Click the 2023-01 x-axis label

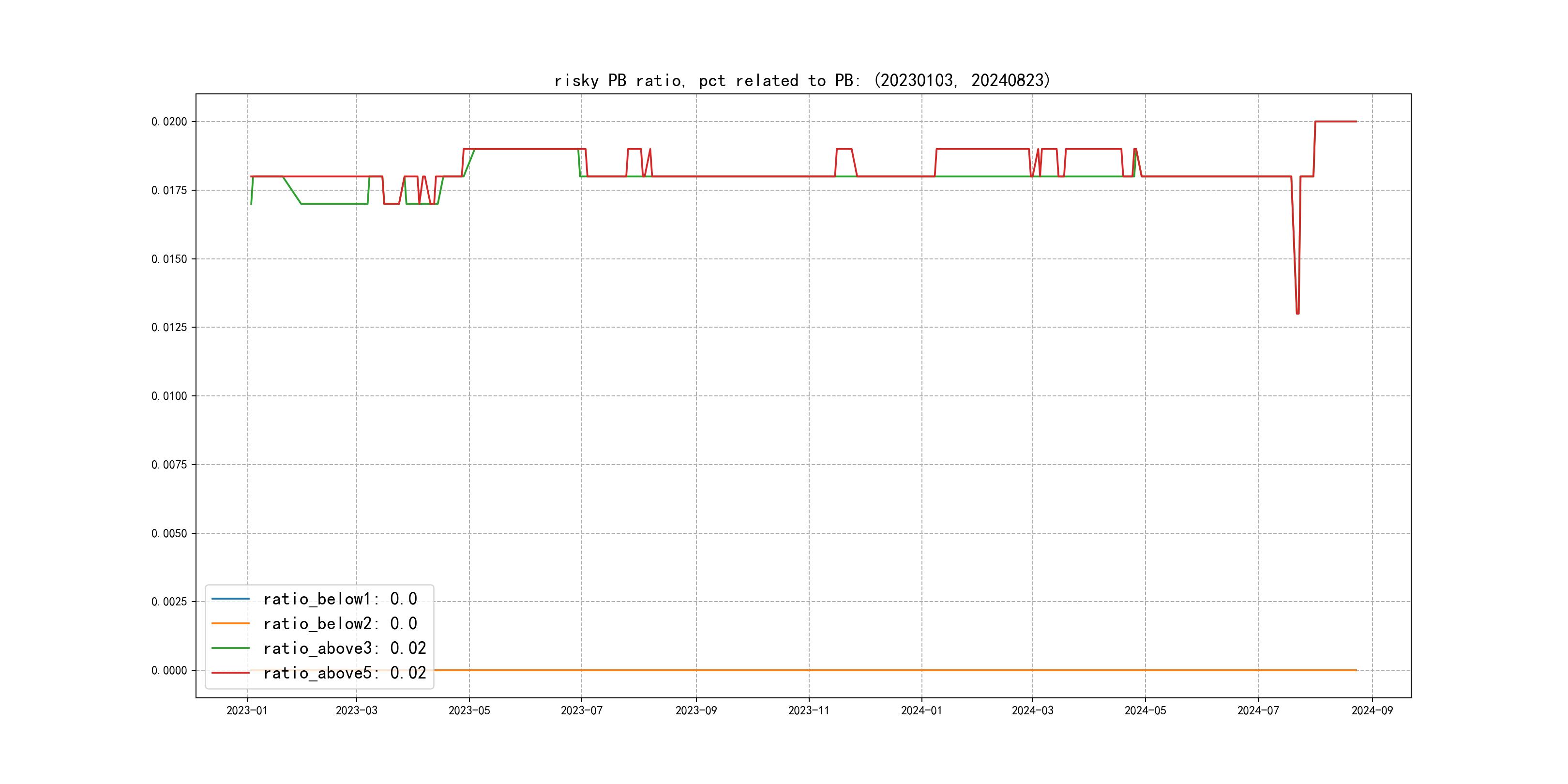tap(246, 710)
